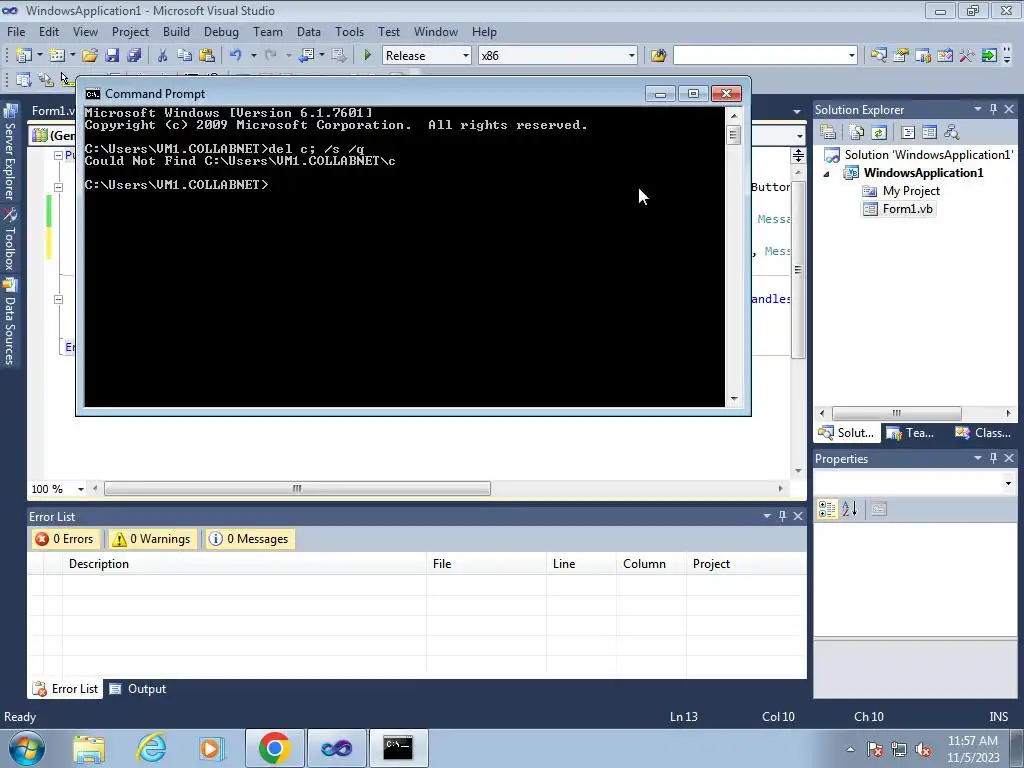Click Alphabetical sort icon in Properties panel
Viewport: 1024px width, 768px height.
(849, 509)
